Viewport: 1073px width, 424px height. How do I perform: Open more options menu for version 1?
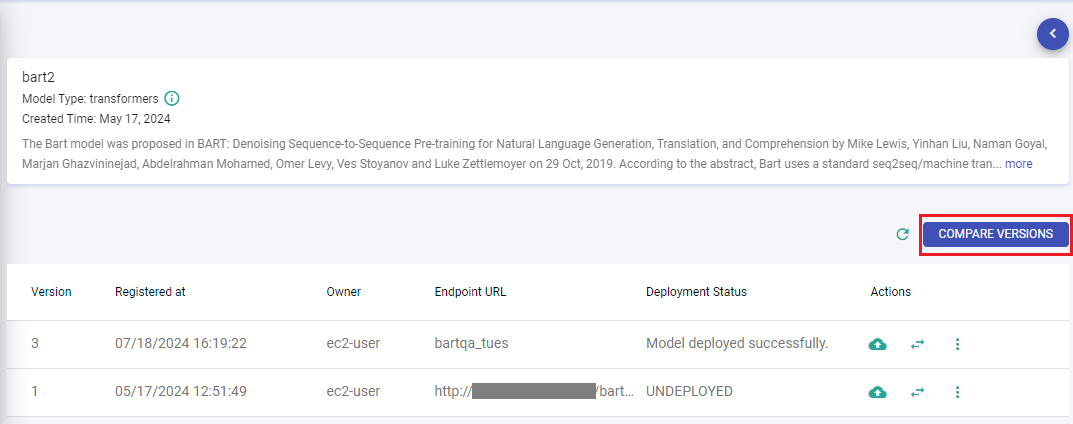[957, 392]
